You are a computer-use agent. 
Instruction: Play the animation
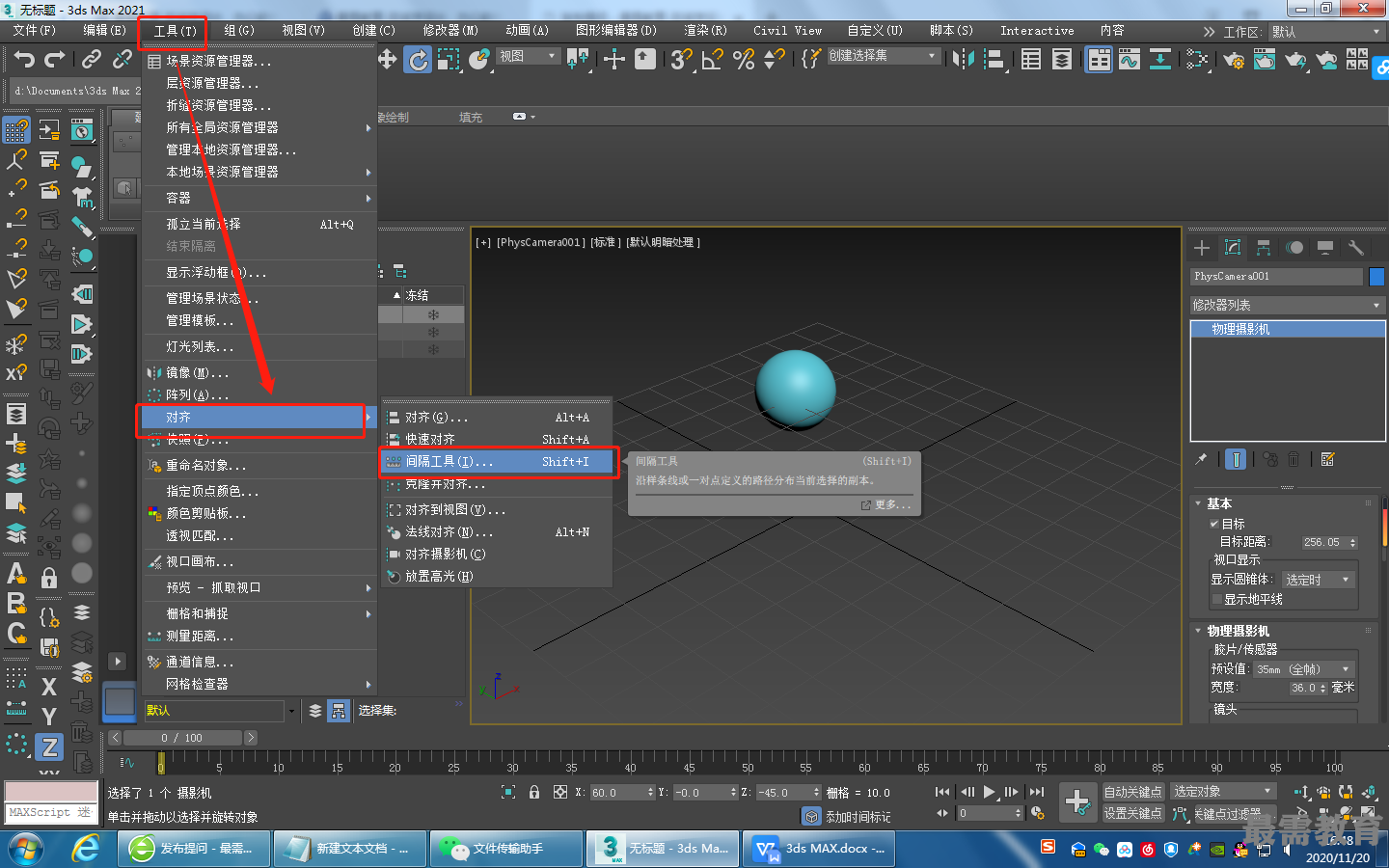[989, 792]
